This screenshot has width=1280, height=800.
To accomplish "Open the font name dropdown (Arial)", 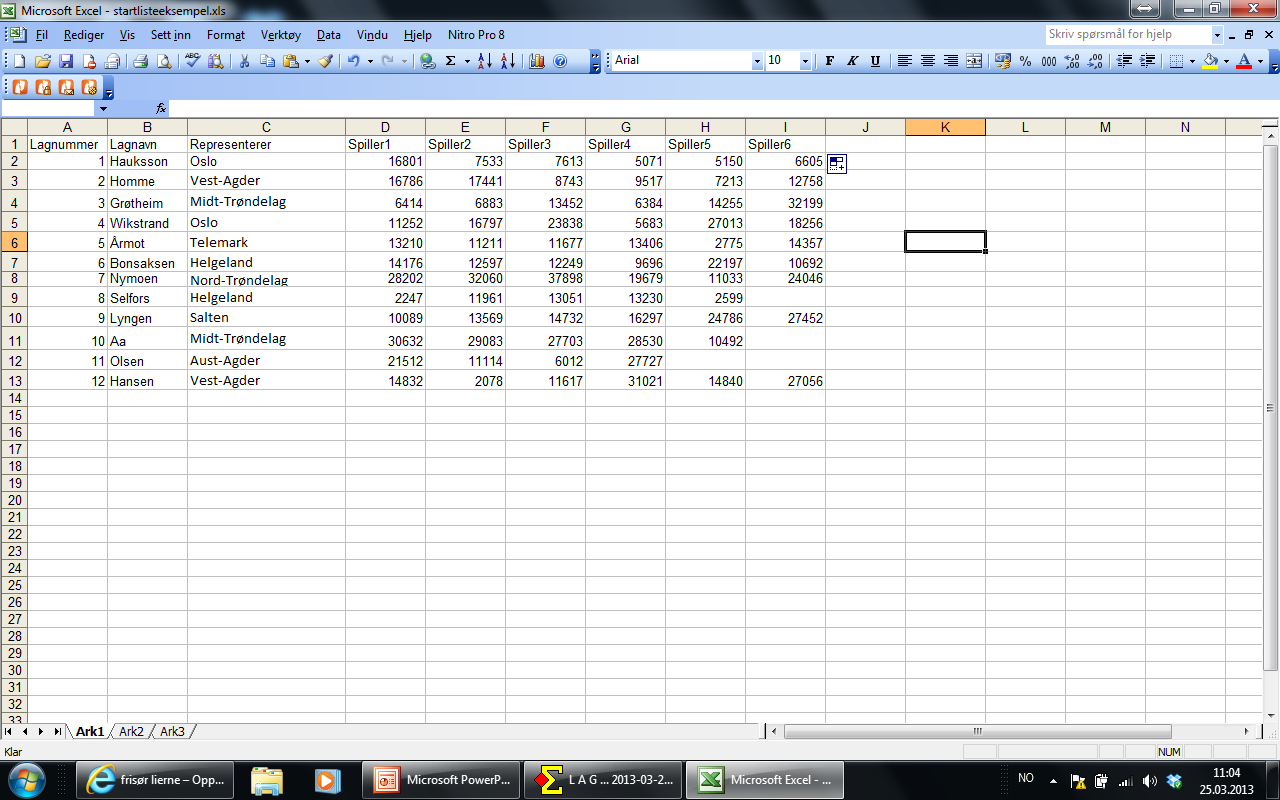I will 757,61.
